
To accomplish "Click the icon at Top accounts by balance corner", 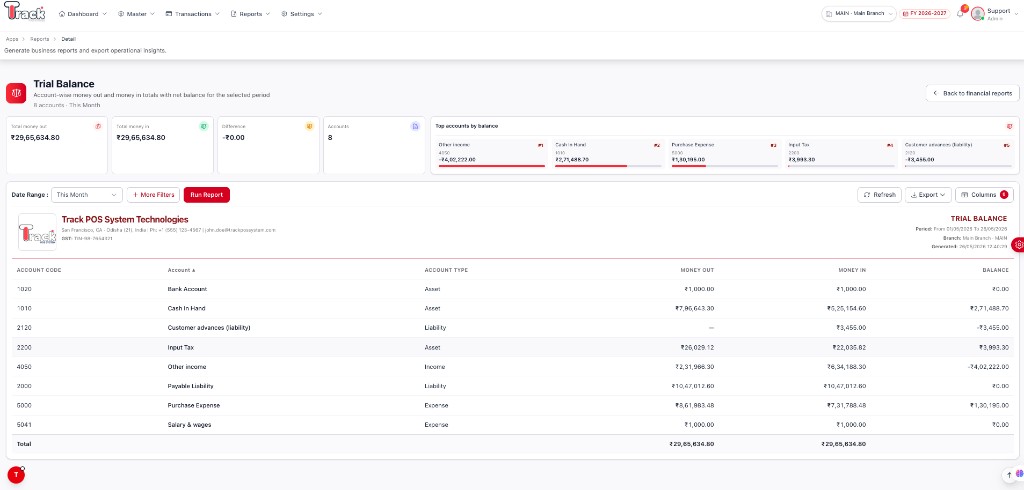I will [1009, 126].
